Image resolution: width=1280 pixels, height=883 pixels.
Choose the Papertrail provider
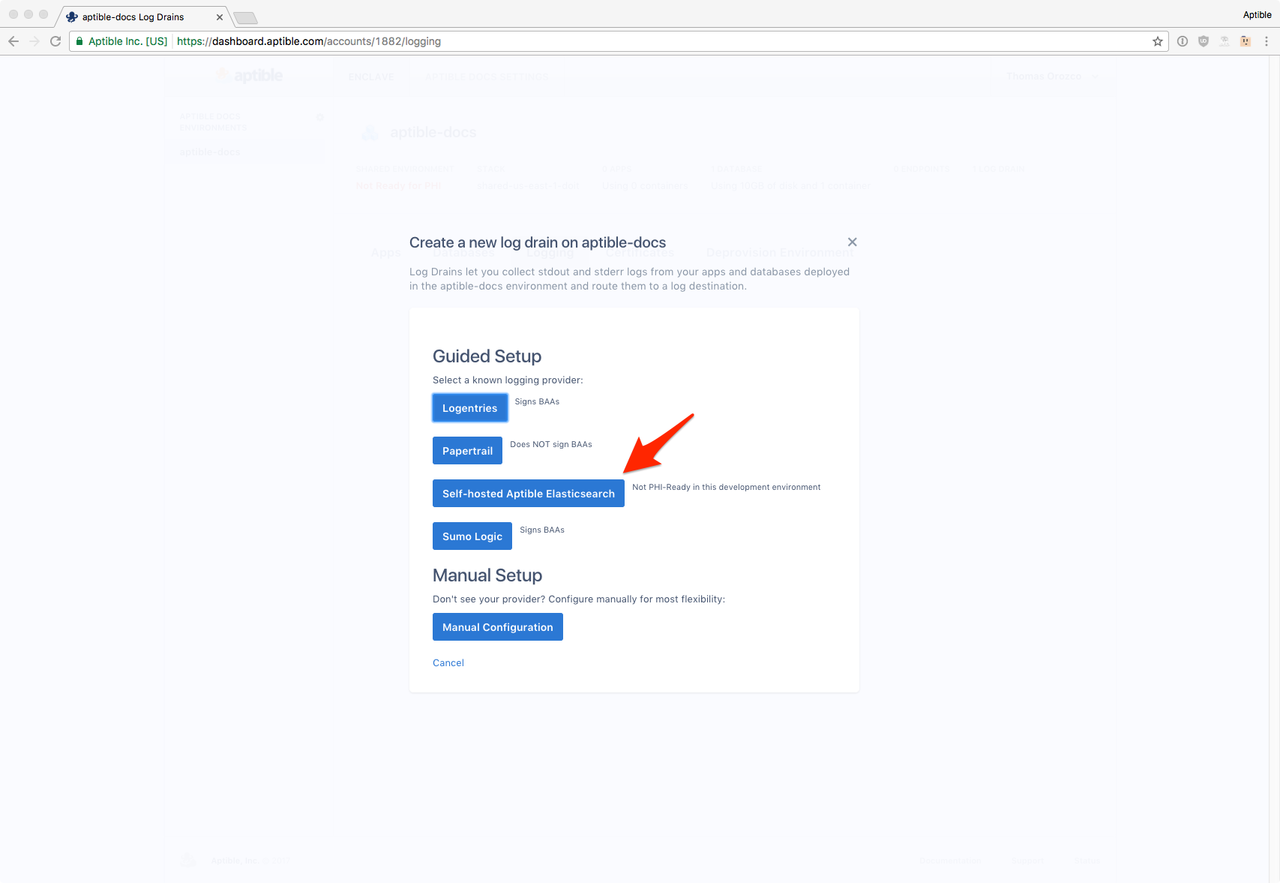pos(467,451)
